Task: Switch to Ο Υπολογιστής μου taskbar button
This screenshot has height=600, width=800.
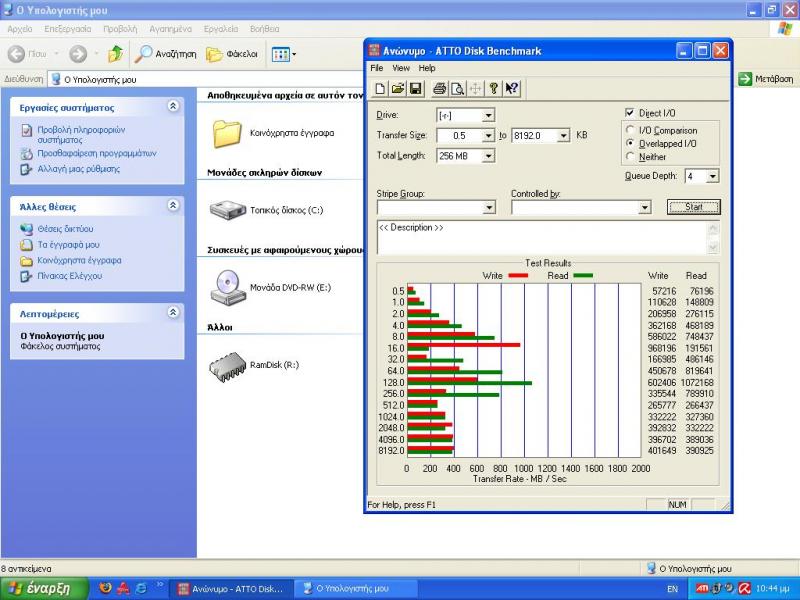Action: pyautogui.click(x=355, y=589)
